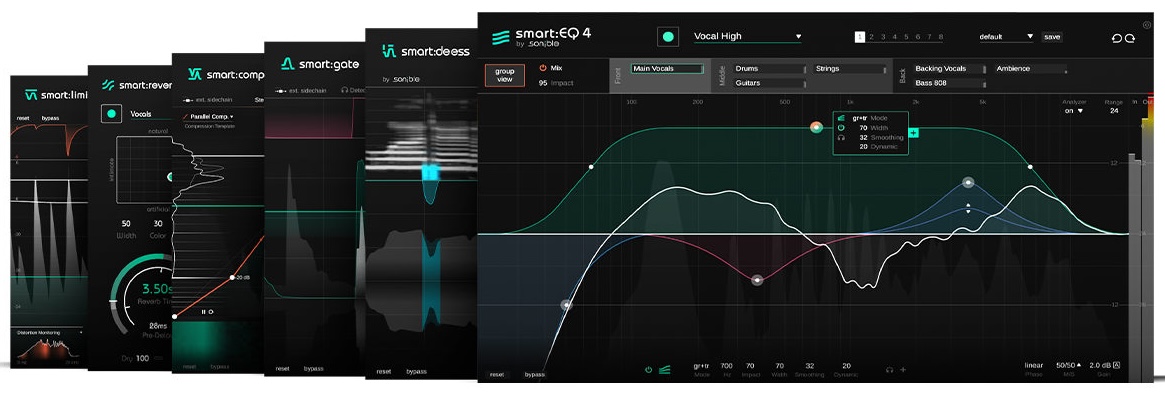Viewport: 1165px width, 394px height.
Task: Select state 2 tab
Action: pos(872,36)
